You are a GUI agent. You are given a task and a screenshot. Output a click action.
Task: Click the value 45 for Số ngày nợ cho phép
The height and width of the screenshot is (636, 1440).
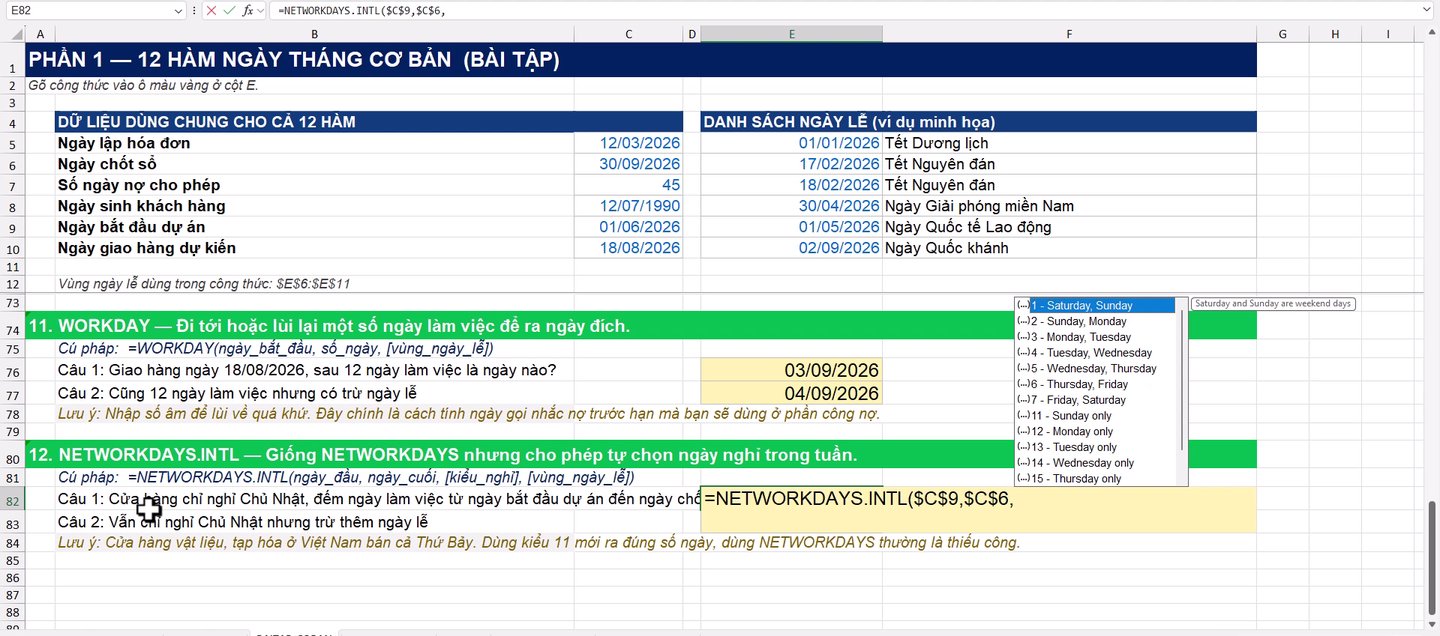(x=629, y=185)
